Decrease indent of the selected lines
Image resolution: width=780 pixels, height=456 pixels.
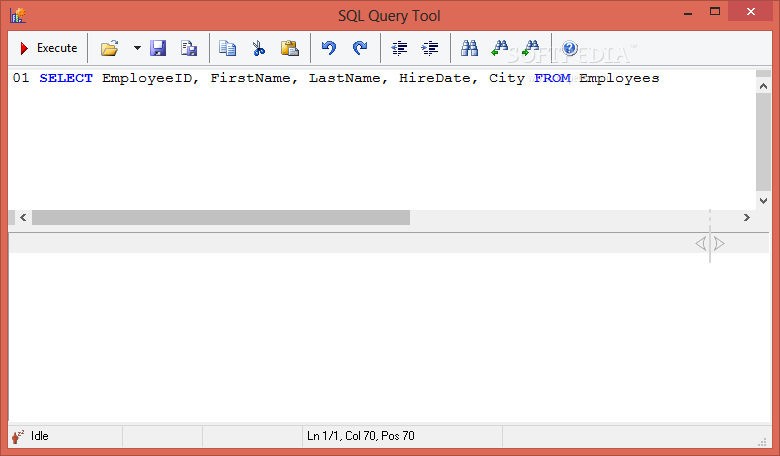click(399, 48)
